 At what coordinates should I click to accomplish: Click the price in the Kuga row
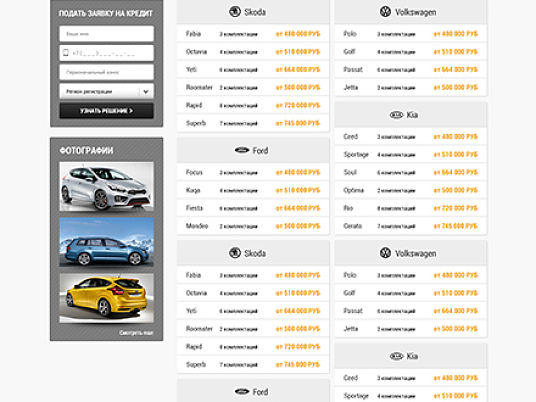pyautogui.click(x=298, y=190)
